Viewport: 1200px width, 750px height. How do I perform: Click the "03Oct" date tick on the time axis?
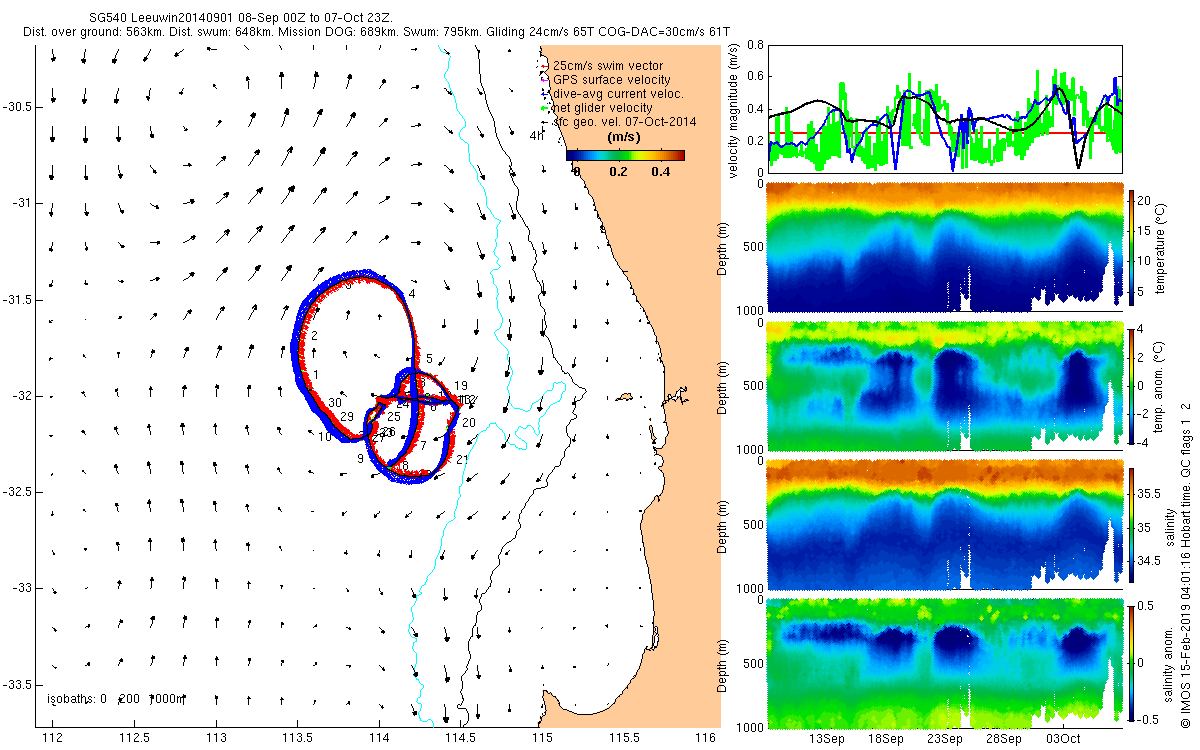pyautogui.click(x=1063, y=738)
